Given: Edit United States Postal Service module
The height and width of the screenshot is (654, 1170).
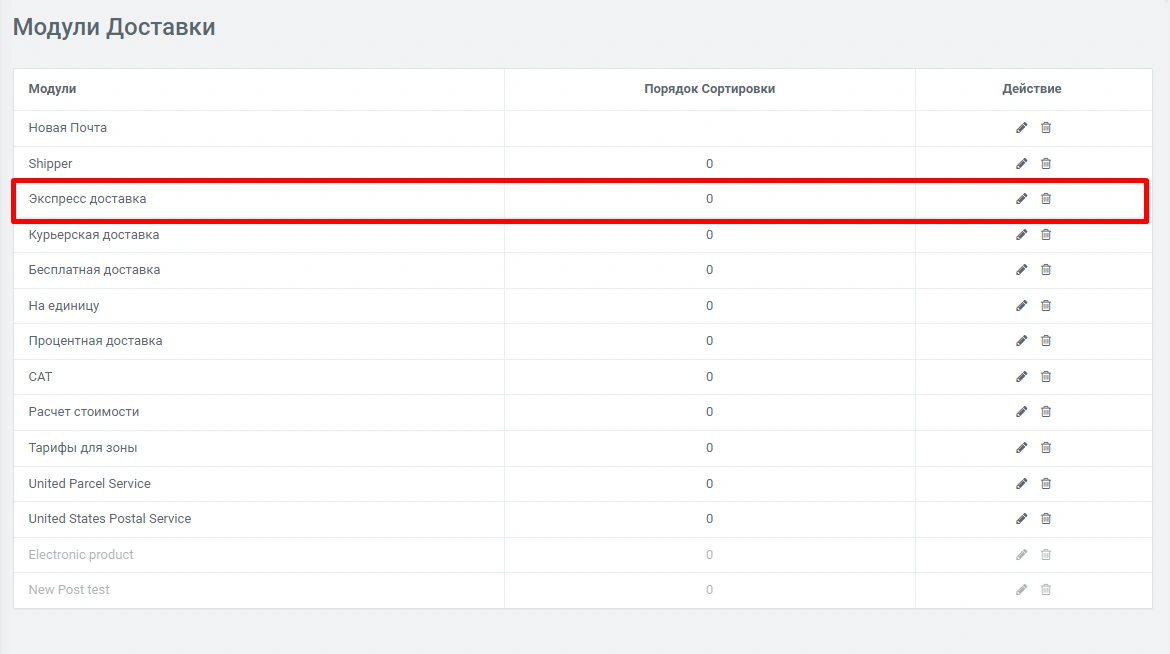Looking at the screenshot, I should (1021, 519).
